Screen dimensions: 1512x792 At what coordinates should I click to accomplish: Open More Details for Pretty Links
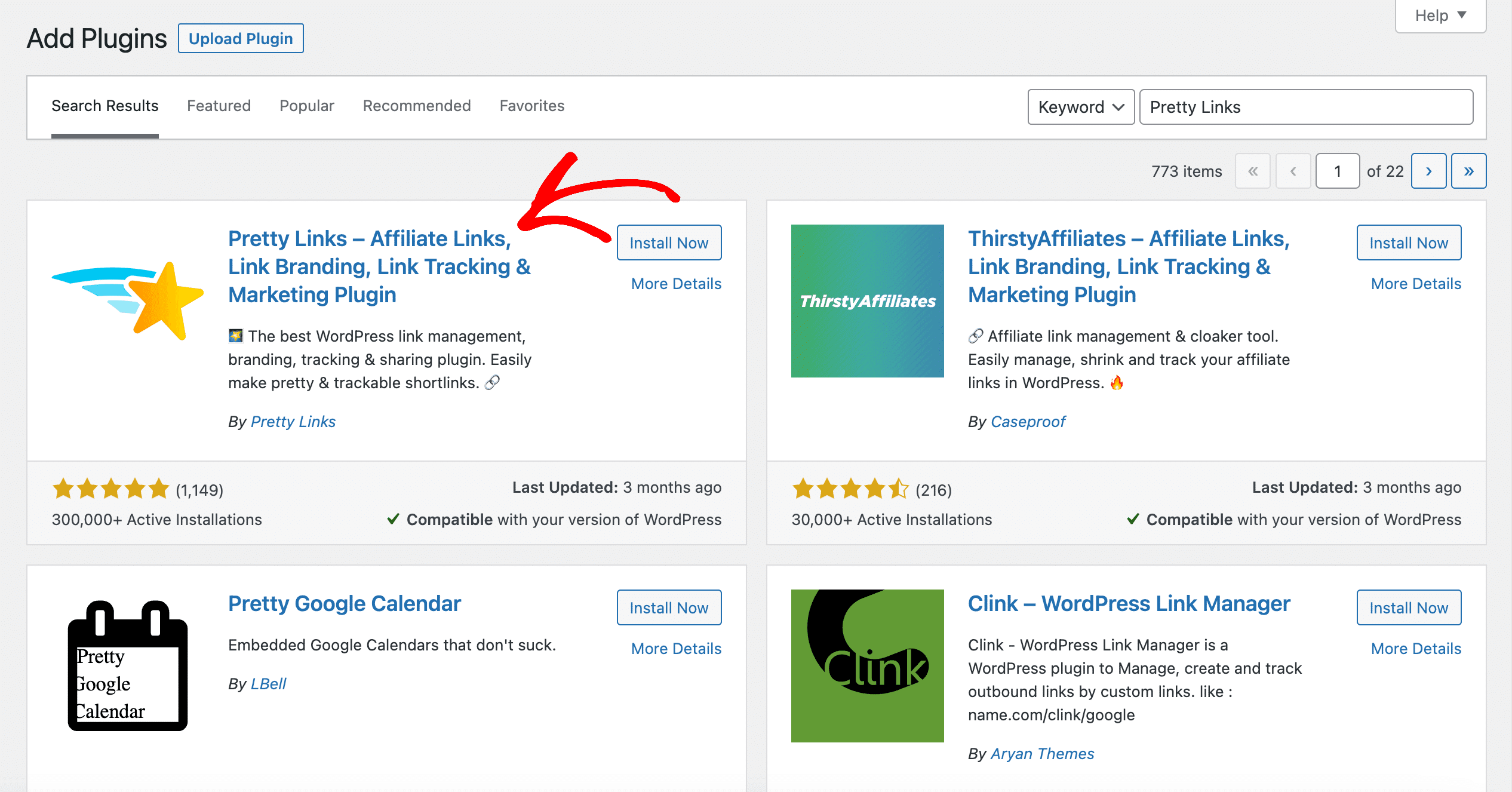tap(676, 284)
